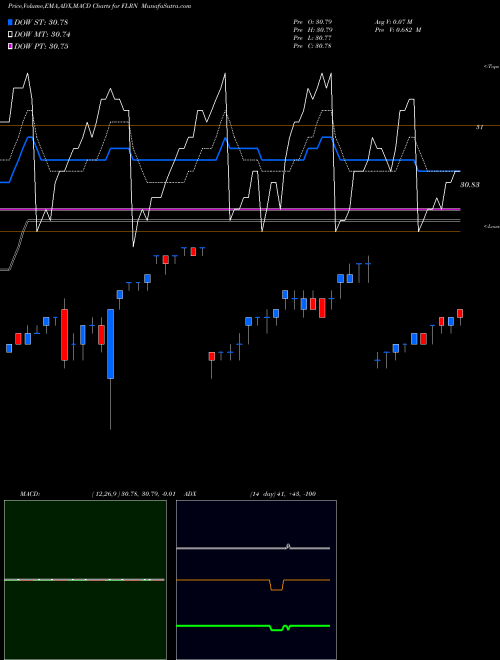The image size is (500, 660).
Task: Click the 30.83 price label
Action: click(470, 184)
